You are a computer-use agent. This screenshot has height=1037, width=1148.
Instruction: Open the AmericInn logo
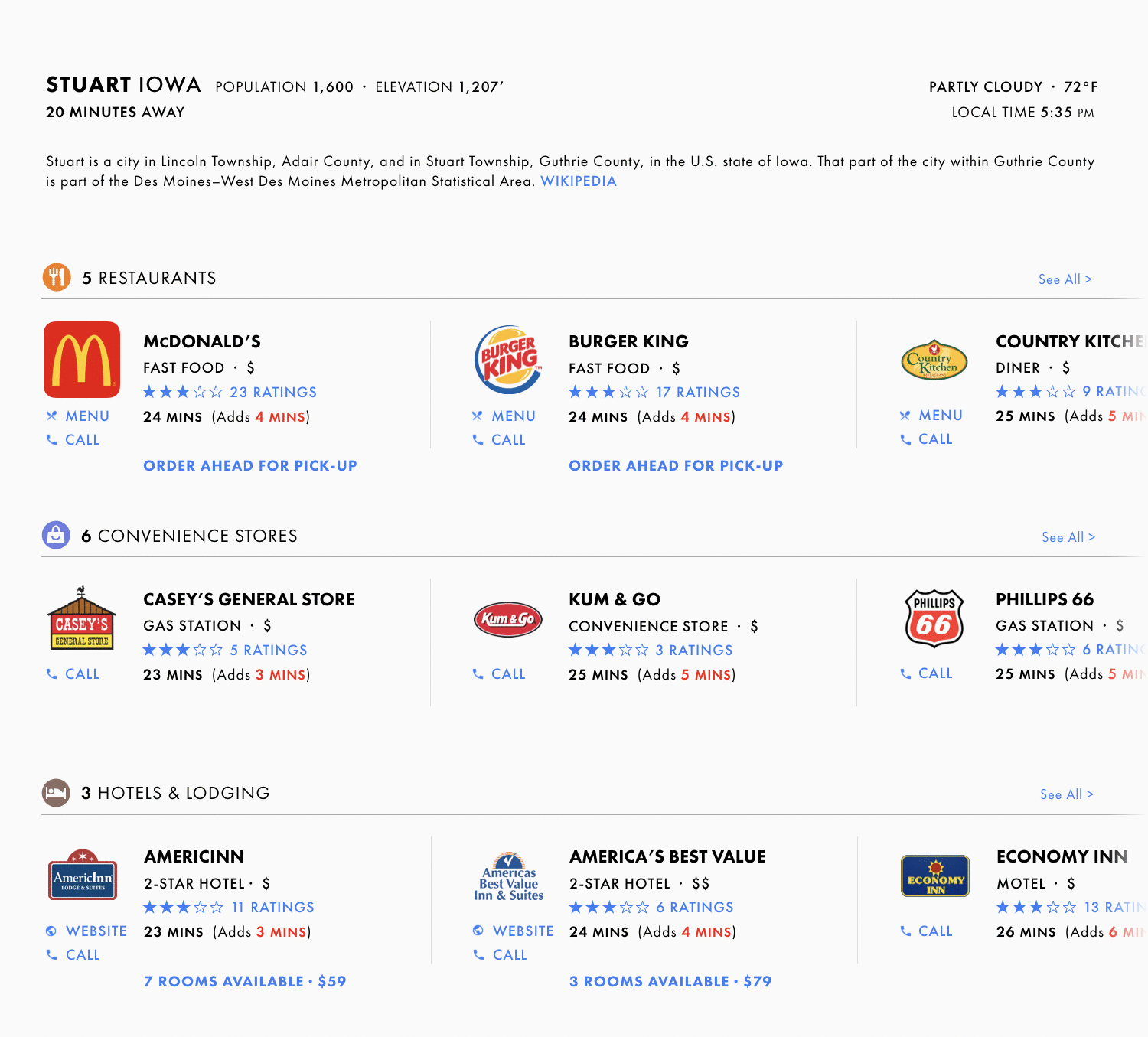coord(83,875)
